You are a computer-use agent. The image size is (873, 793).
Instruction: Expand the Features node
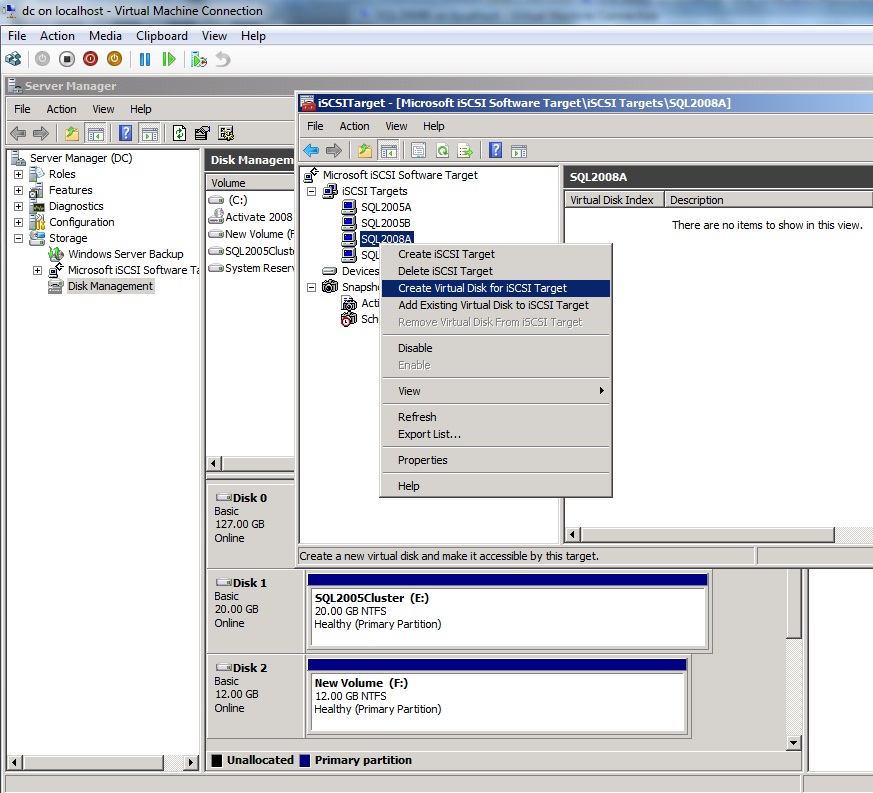tap(18, 190)
